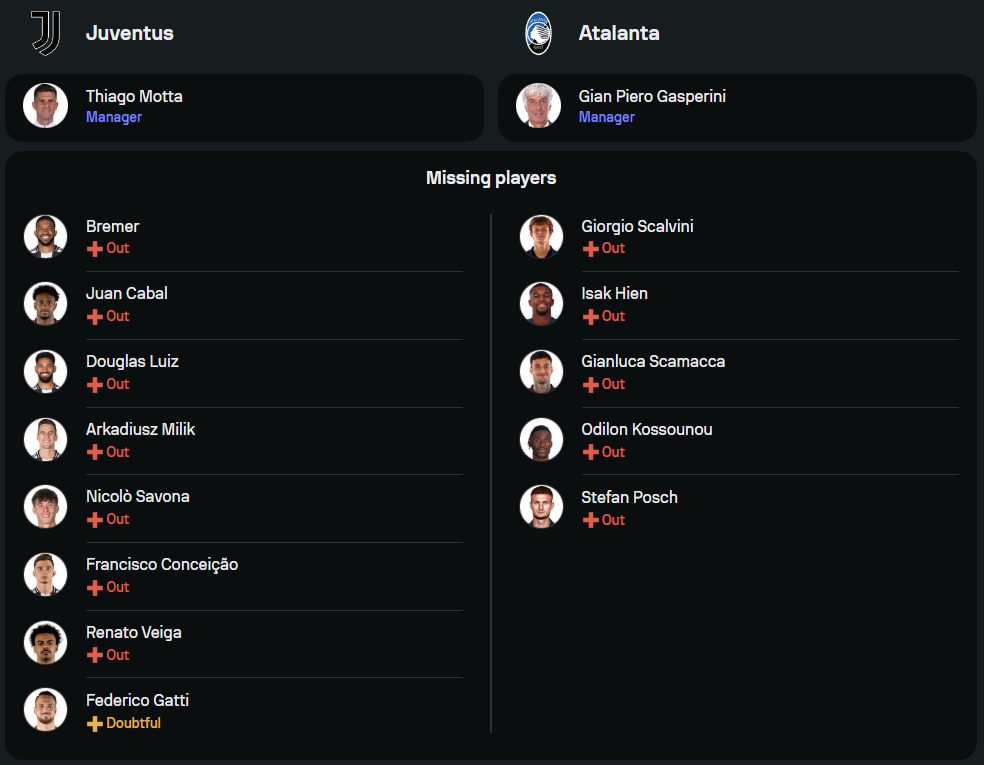Select the Douglas Luiz player name

click(x=132, y=361)
